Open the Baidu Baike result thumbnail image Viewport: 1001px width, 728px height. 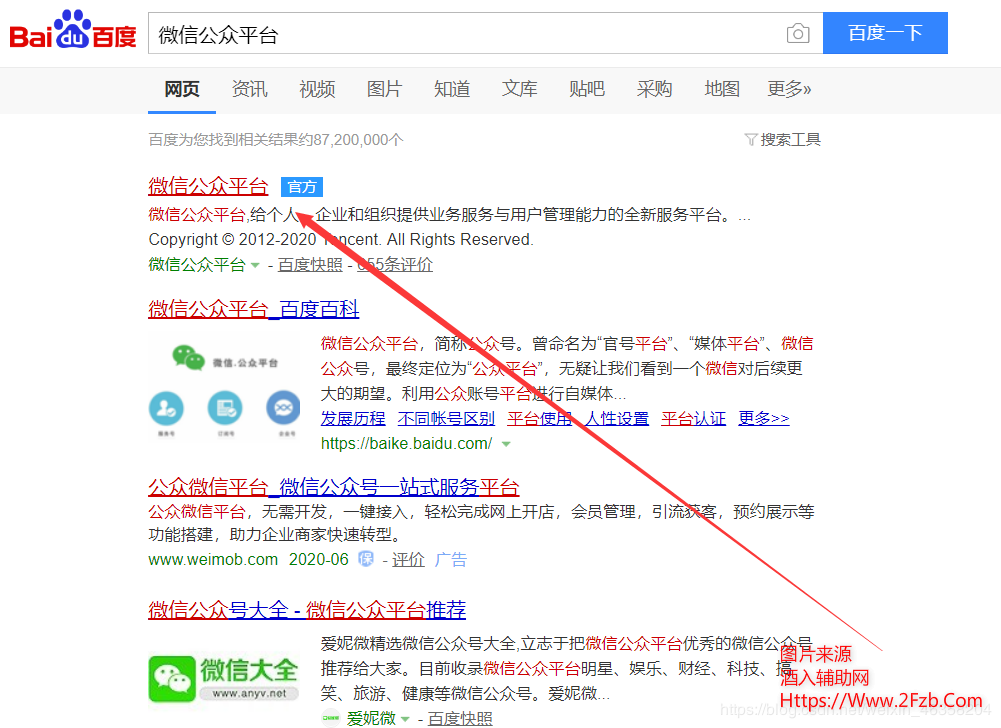point(225,389)
